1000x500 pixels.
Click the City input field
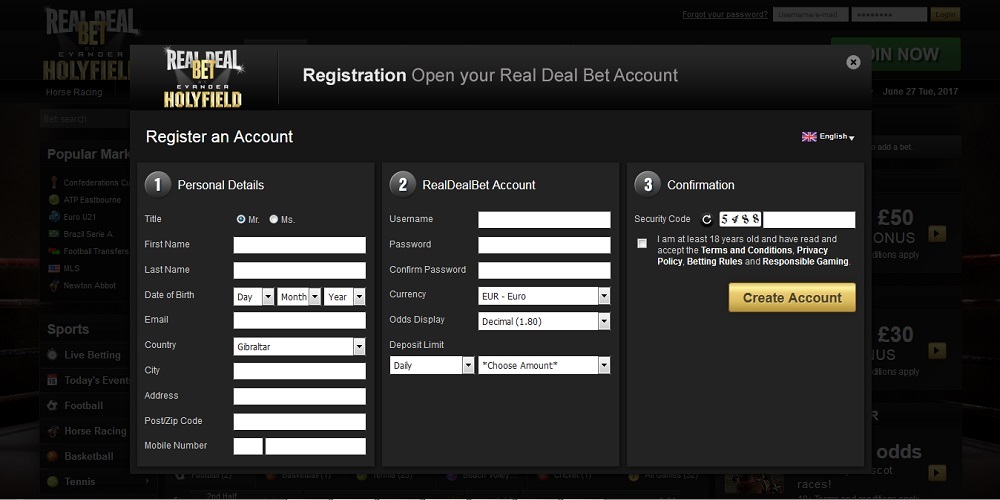click(300, 371)
